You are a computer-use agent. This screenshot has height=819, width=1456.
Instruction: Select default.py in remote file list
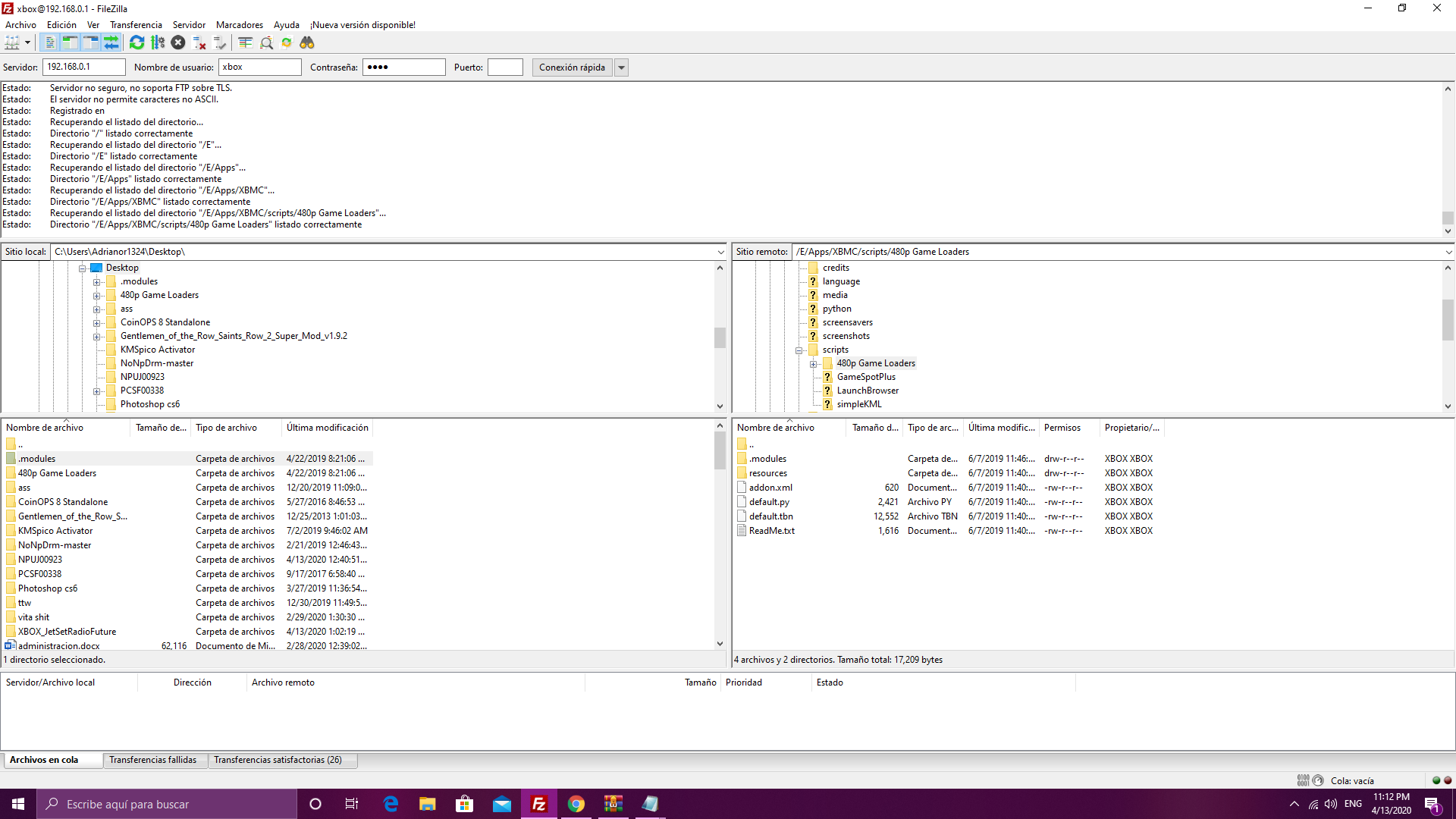pos(769,502)
